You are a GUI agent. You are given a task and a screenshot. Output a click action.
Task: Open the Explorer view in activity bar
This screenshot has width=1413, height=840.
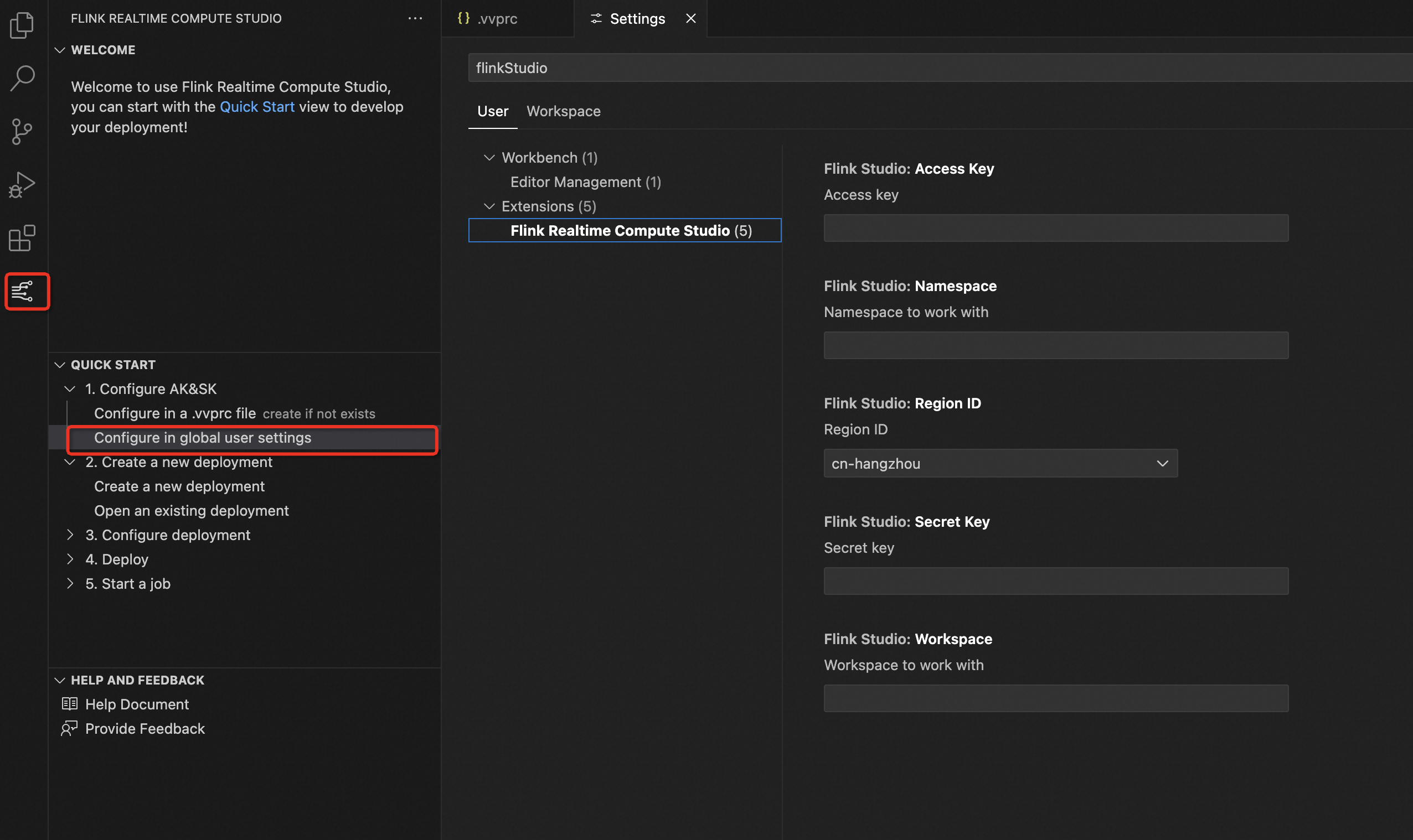coord(22,25)
